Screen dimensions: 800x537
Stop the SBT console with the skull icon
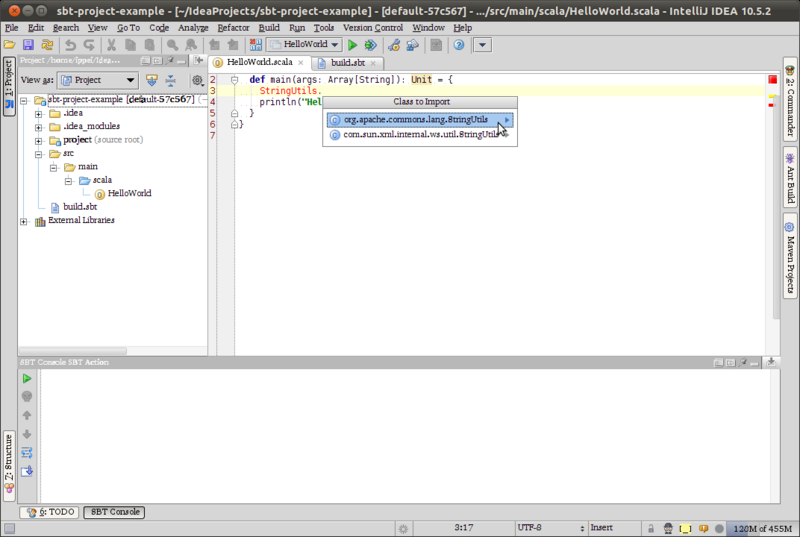[x=27, y=397]
